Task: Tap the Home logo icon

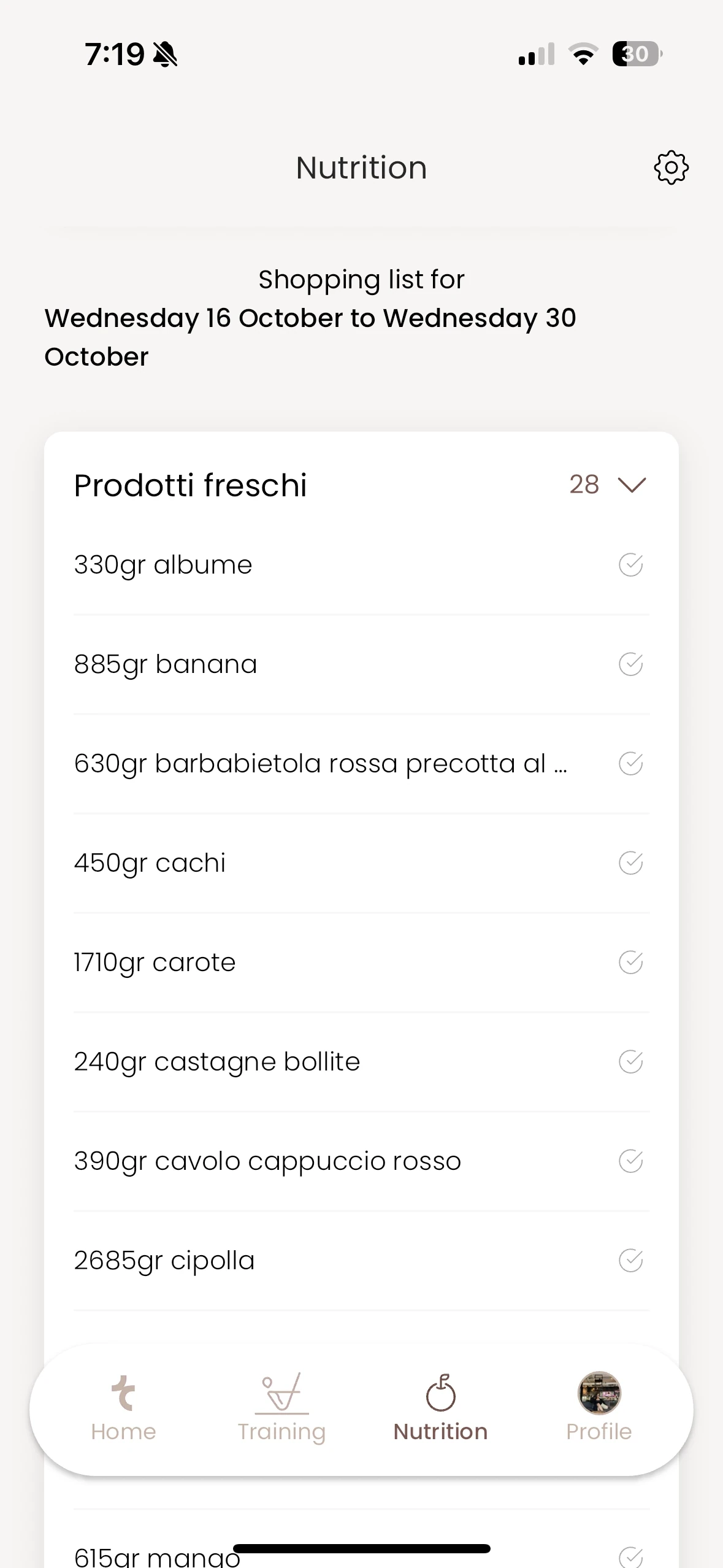Action: [x=123, y=1393]
